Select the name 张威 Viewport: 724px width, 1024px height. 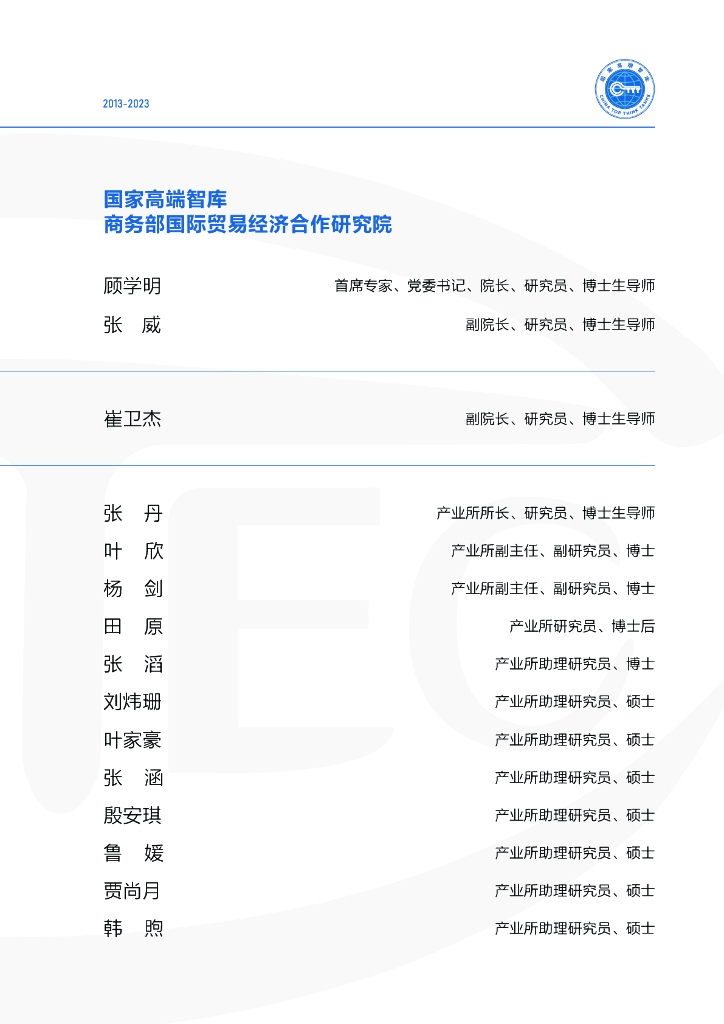[133, 325]
